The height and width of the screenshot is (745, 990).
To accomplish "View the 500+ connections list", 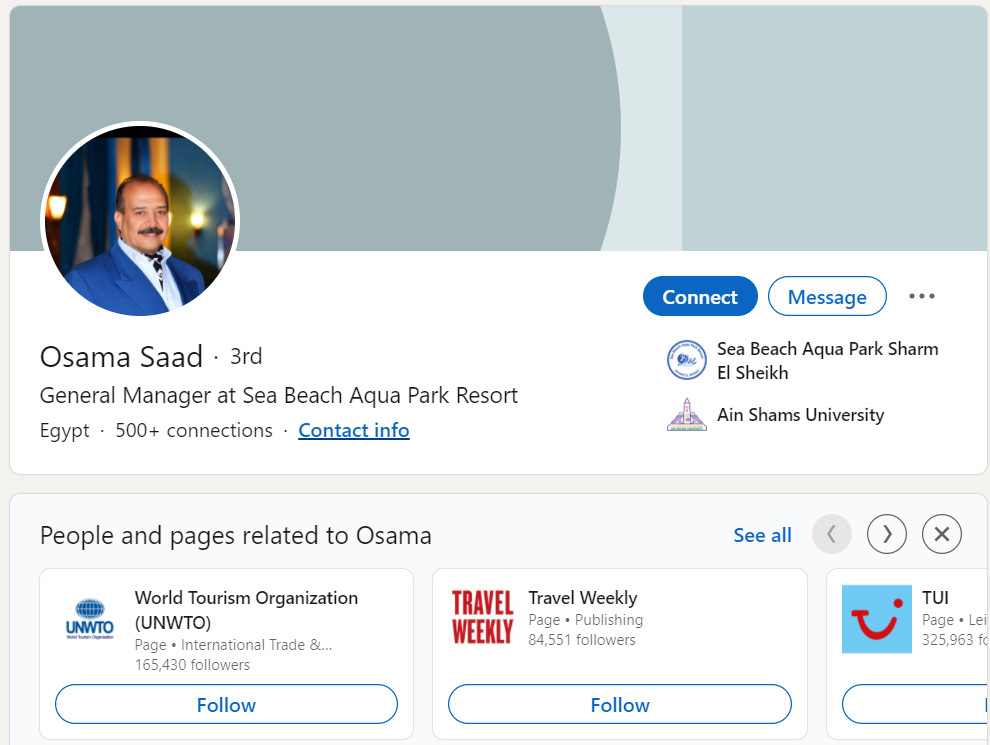I will pyautogui.click(x=194, y=431).
